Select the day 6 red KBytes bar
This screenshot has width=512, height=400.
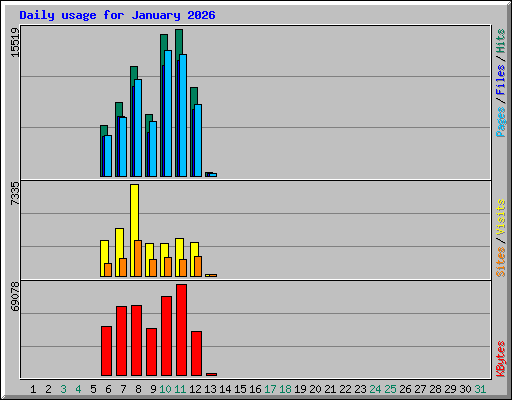[x=106, y=351]
